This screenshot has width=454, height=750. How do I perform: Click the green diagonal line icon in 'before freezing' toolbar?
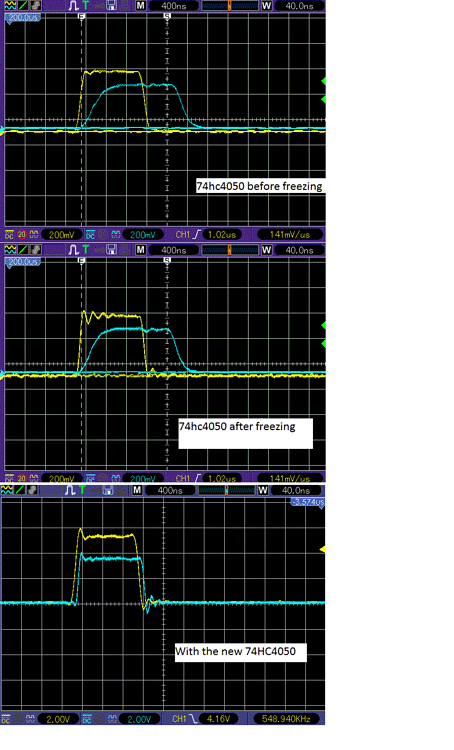click(x=22, y=6)
